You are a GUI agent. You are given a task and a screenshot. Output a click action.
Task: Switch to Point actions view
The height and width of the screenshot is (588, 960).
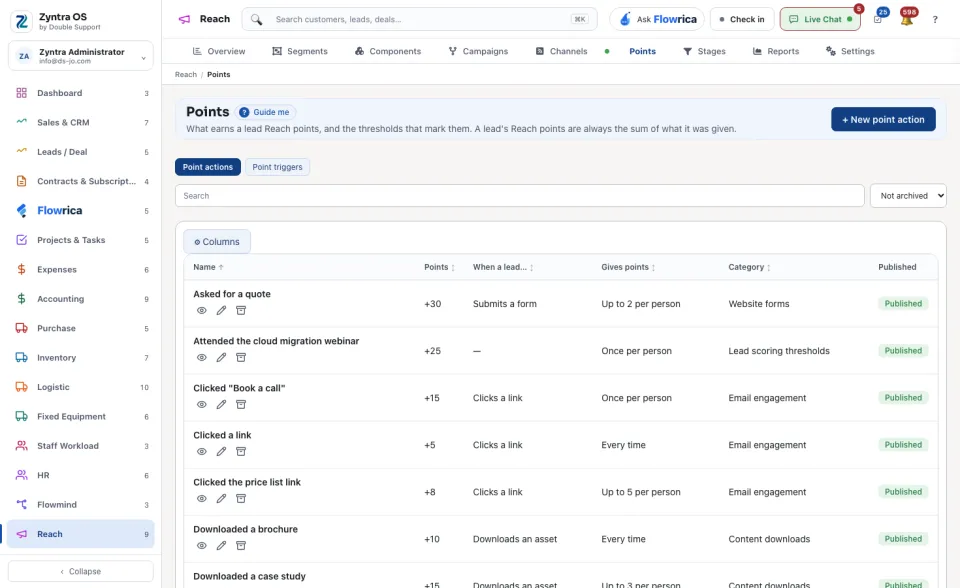pyautogui.click(x=208, y=167)
